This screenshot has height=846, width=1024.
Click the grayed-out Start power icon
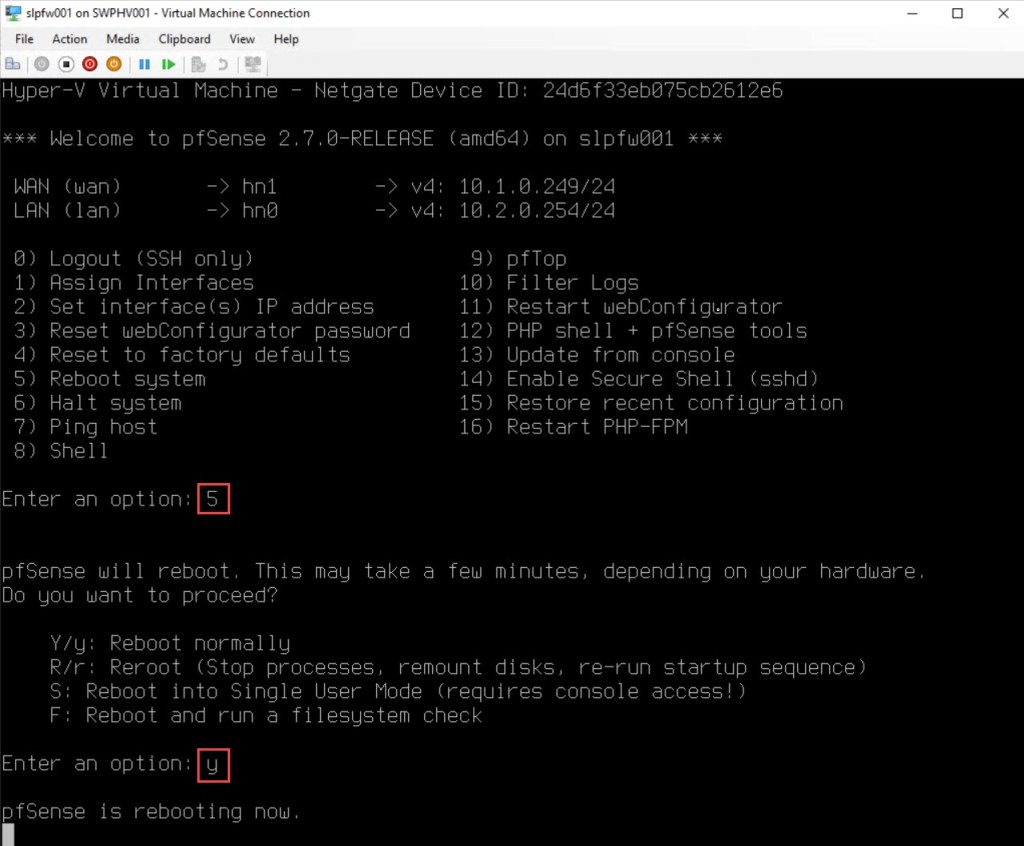click(x=42, y=64)
